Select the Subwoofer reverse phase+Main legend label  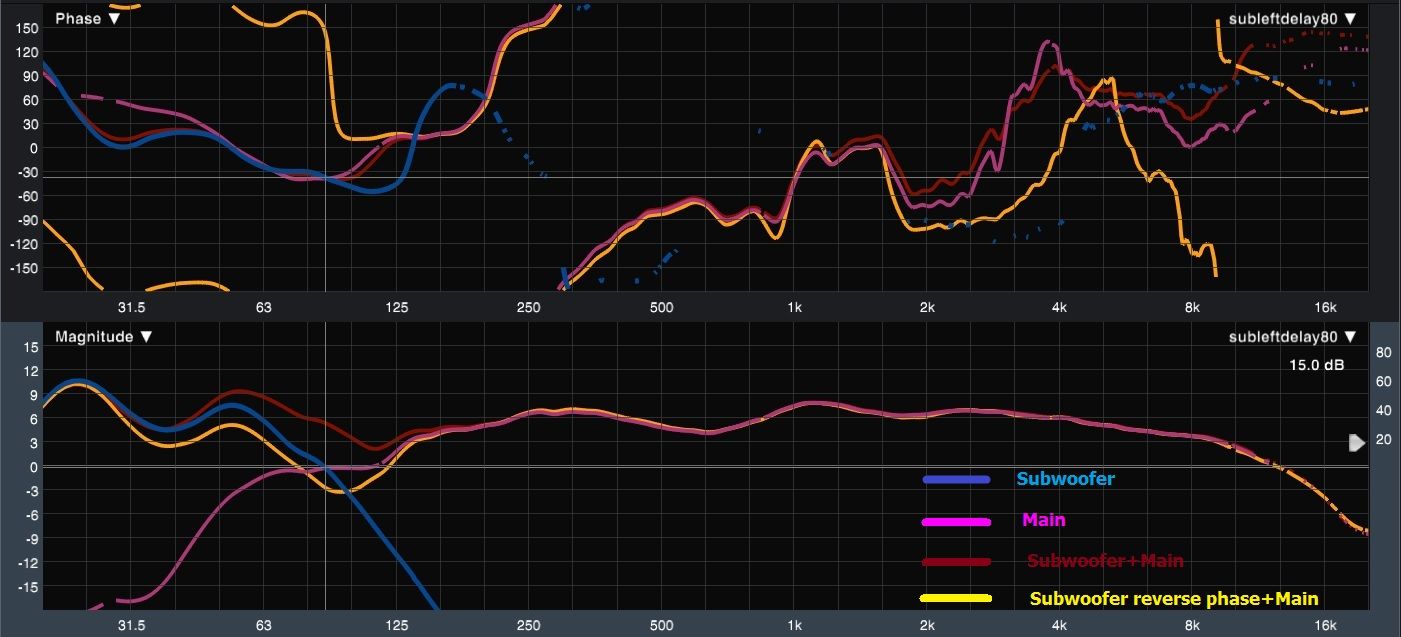[x=1173, y=599]
